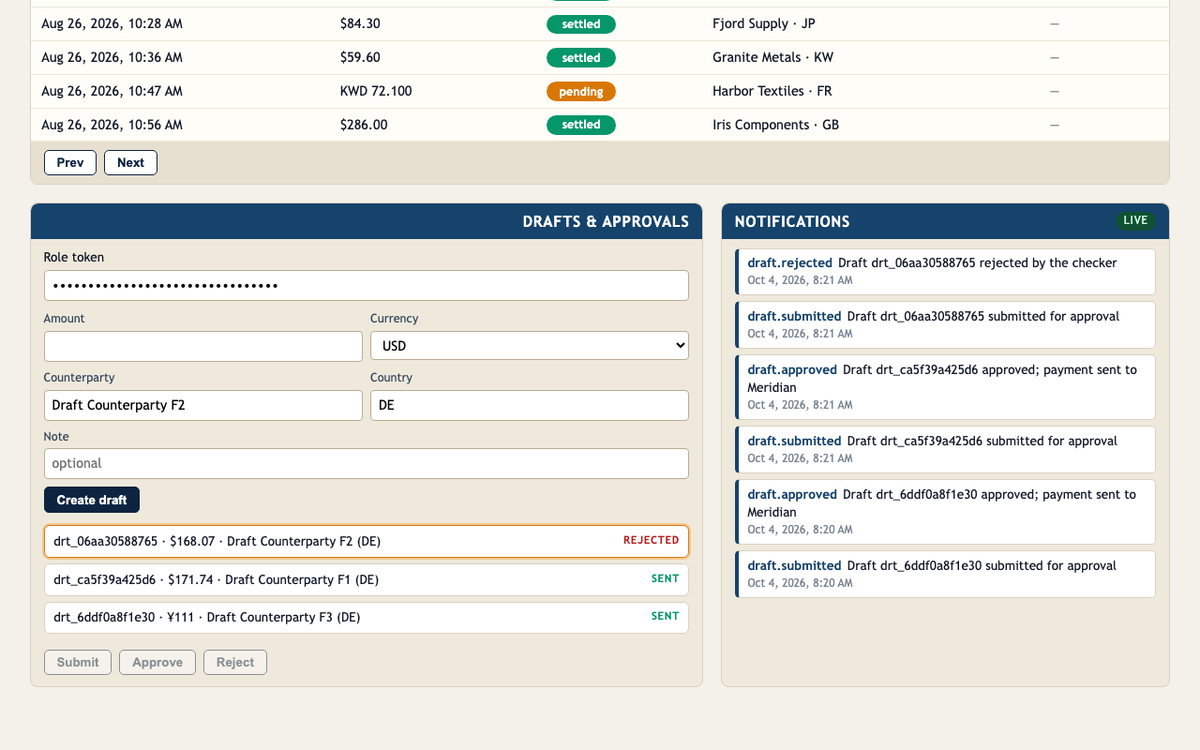This screenshot has height=750, width=1200.
Task: Click the Prev pagination button
Action: click(70, 162)
